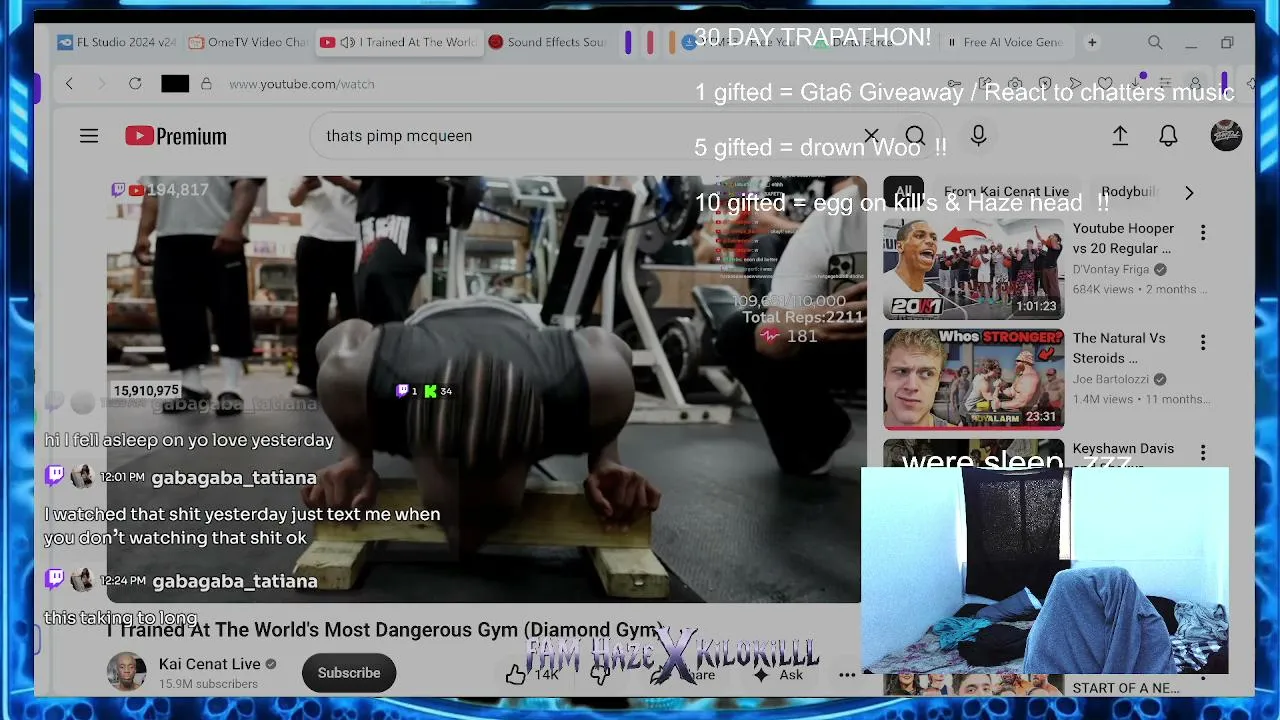This screenshot has height=720, width=1280.
Task: Open the Youtube Hooper vs 20 Regular title
Action: point(1123,238)
